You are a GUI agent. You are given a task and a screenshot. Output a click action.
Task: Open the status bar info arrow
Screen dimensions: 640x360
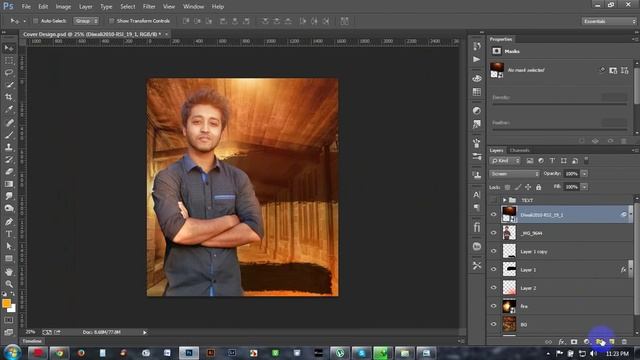coord(144,333)
